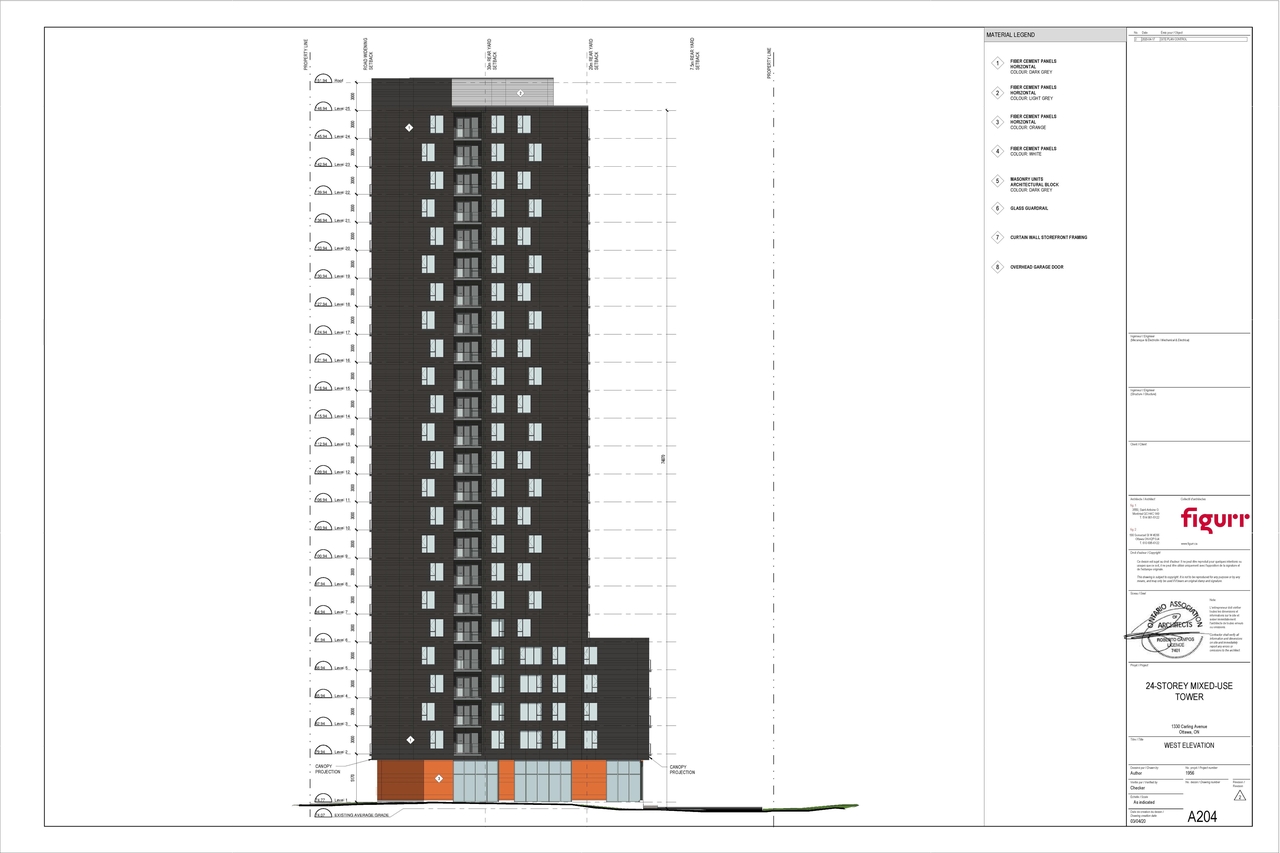Image resolution: width=1280 pixels, height=853 pixels.
Task: Click the 1330 Carling Avenue address
Action: 1189,726
